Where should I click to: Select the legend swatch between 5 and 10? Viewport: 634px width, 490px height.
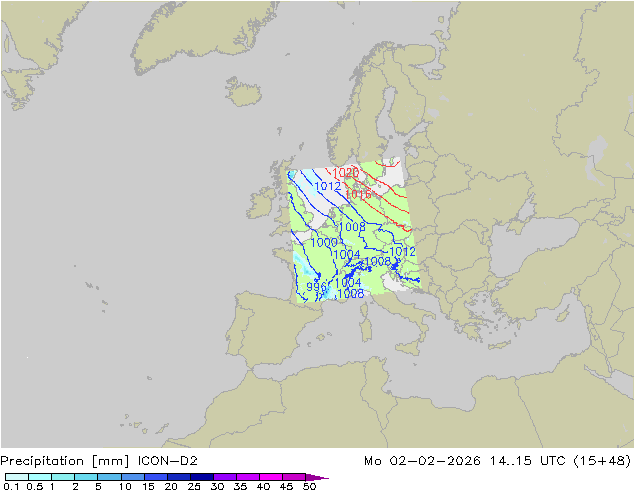click(x=109, y=477)
